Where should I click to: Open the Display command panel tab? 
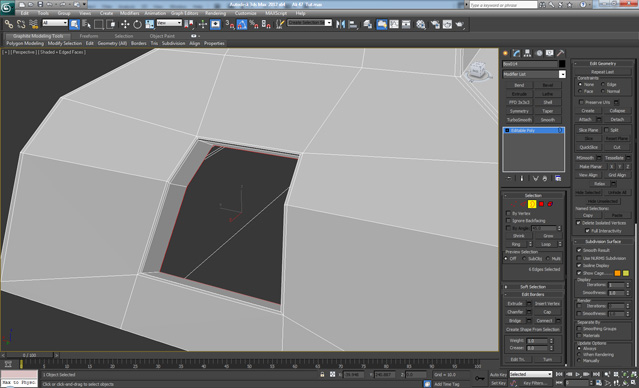550,53
